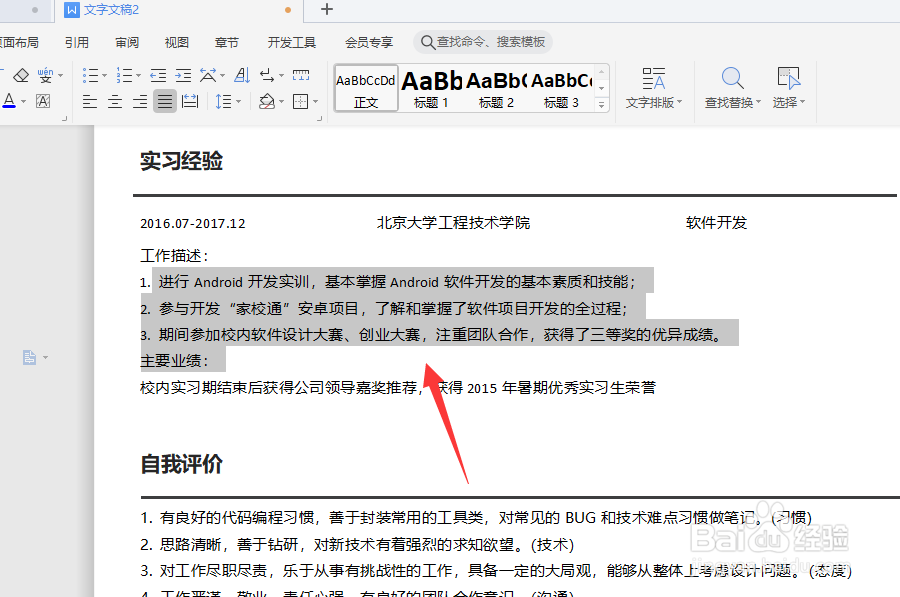Click the document icon in left margin
The height and width of the screenshot is (597, 900).
pyautogui.click(x=29, y=357)
